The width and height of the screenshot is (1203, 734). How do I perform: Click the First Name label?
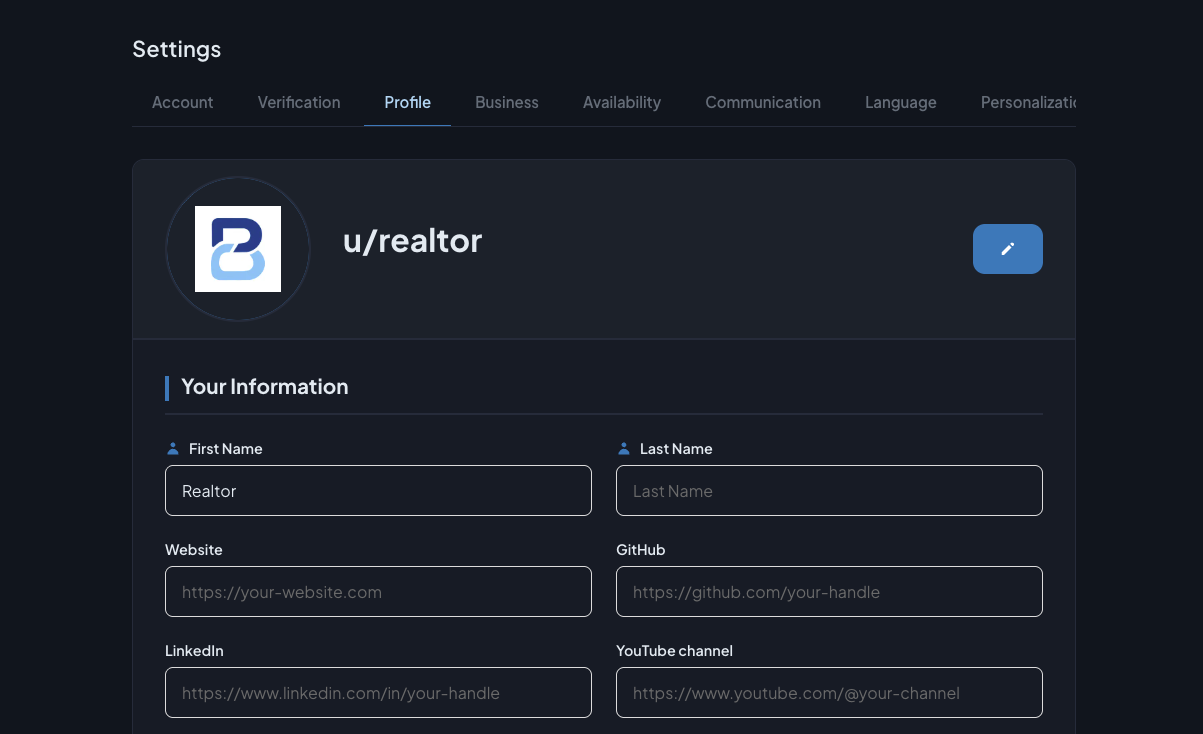[x=226, y=449]
